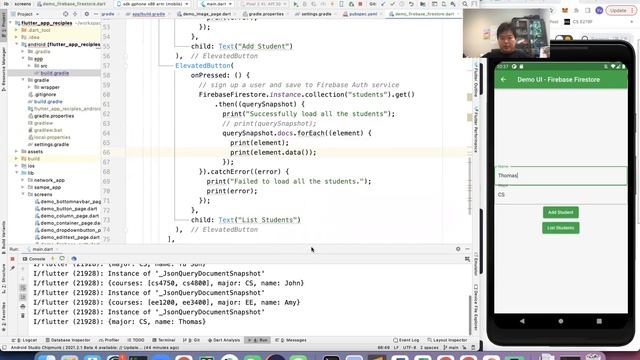
Task: Open the Dart Analysis tool window
Action: click(x=224, y=340)
